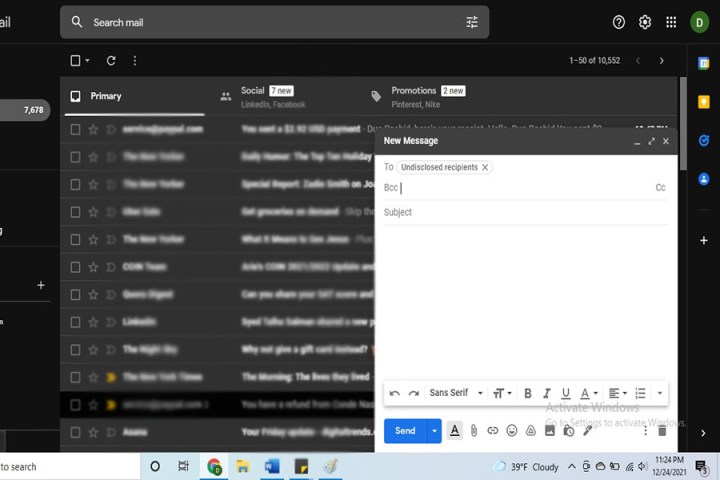Screen dimensions: 720x480
Task: Go to the newer emails page
Action: [x=638, y=61]
